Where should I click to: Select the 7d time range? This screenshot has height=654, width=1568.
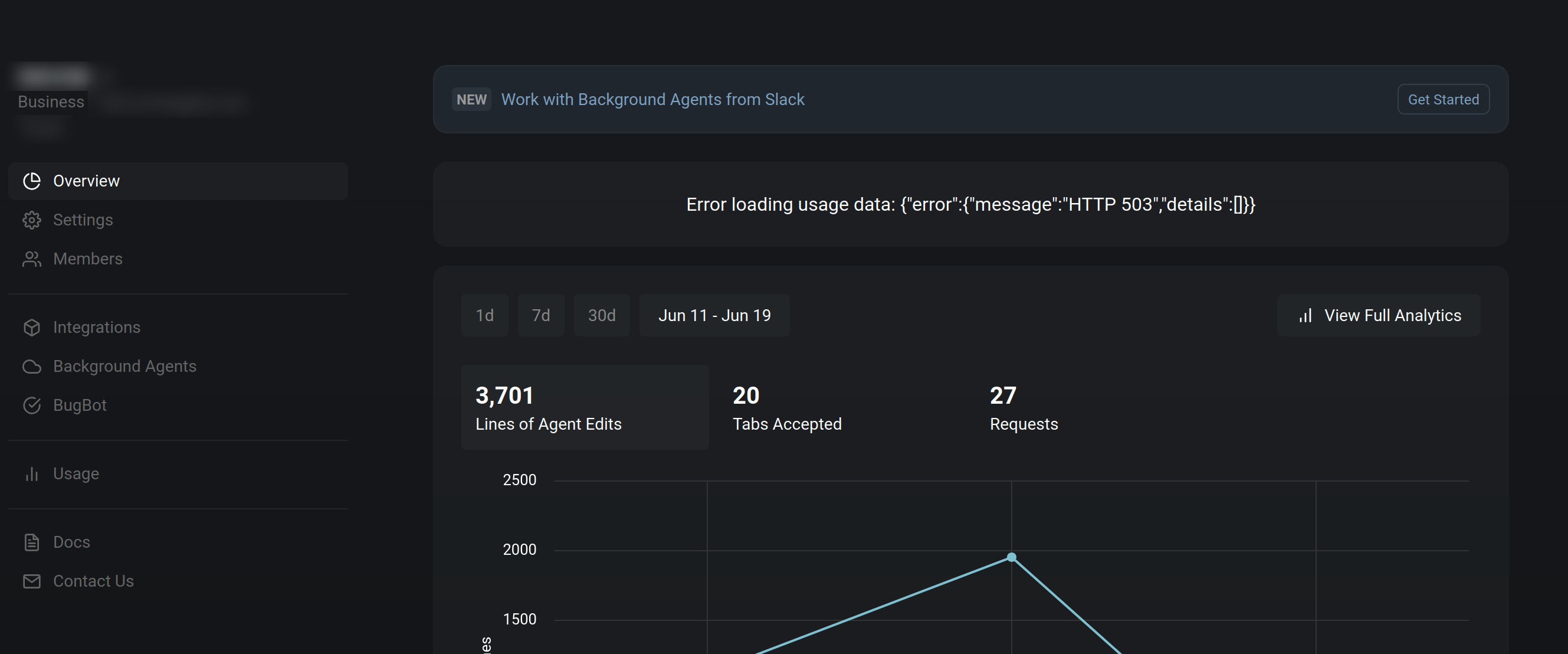(x=540, y=315)
